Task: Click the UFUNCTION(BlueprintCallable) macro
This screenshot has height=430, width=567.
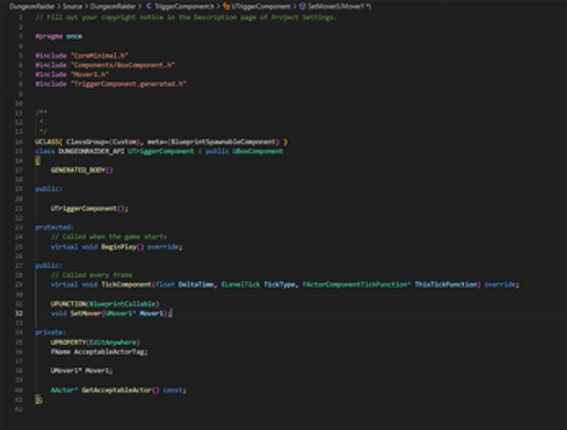Action: tap(105, 304)
